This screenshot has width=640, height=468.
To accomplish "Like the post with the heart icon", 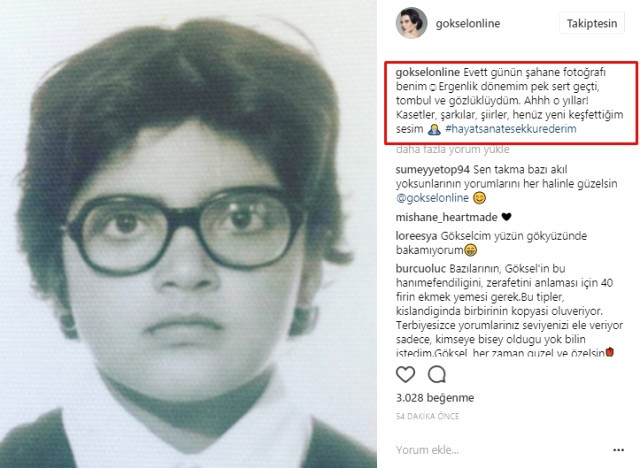I will tap(405, 374).
